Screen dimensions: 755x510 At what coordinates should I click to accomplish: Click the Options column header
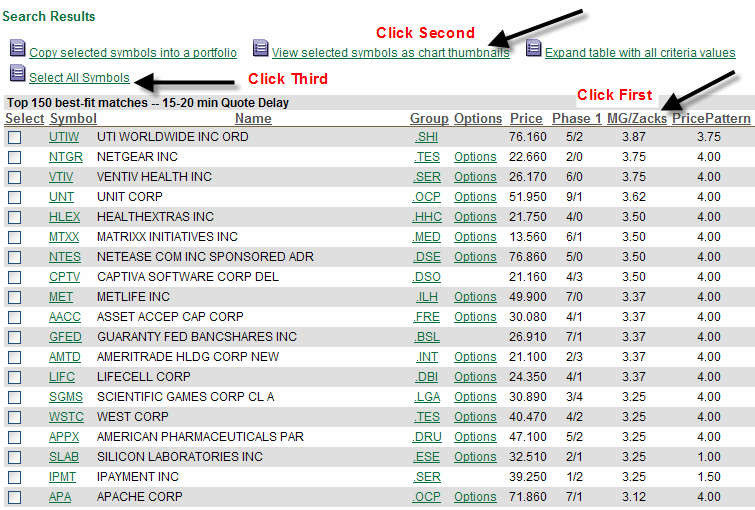coord(478,118)
